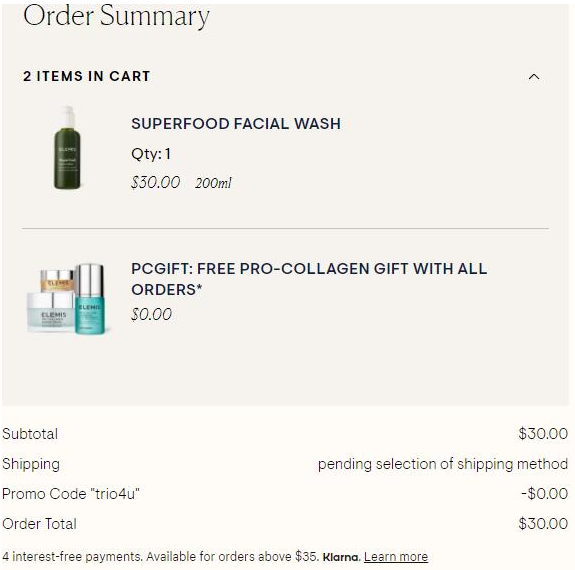
Task: Click the Superfood Facial Wash bottle image
Action: [x=67, y=148]
